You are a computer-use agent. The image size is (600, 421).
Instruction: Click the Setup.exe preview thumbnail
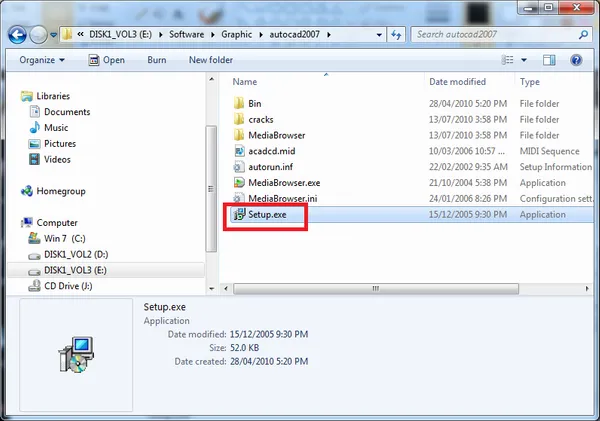(76, 354)
